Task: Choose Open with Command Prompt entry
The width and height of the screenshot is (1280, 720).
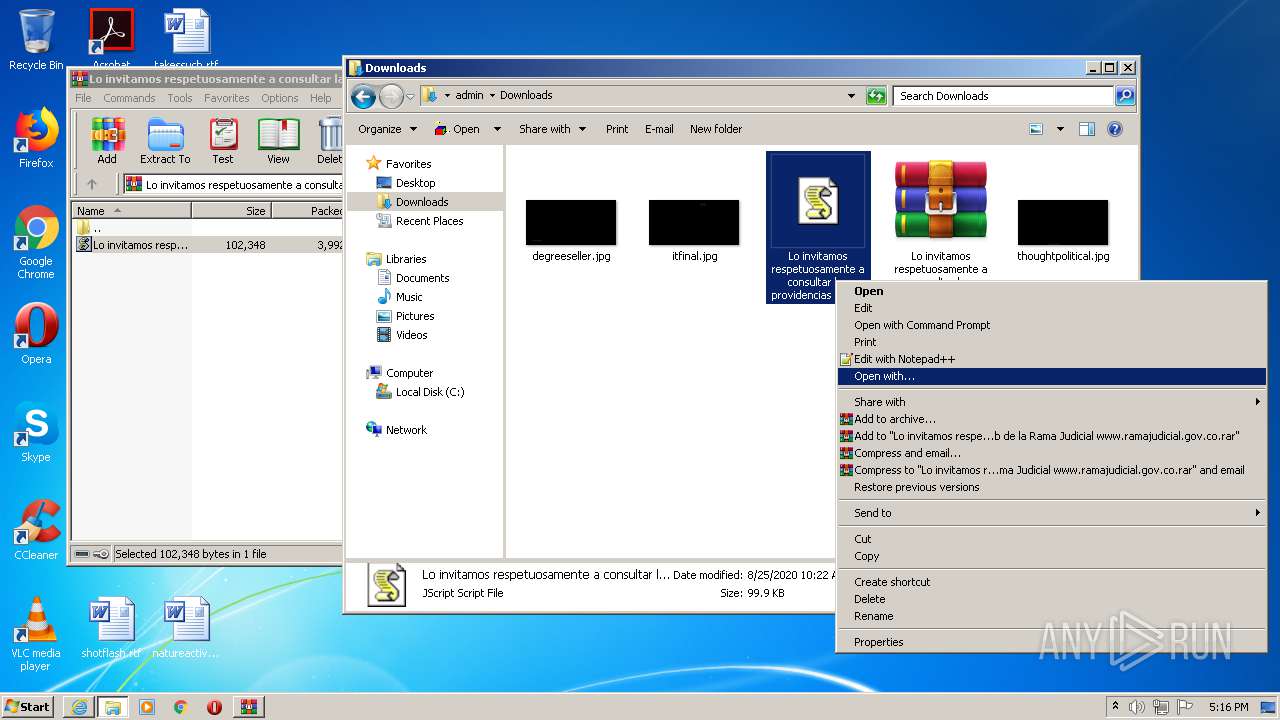Action: [1052, 325]
